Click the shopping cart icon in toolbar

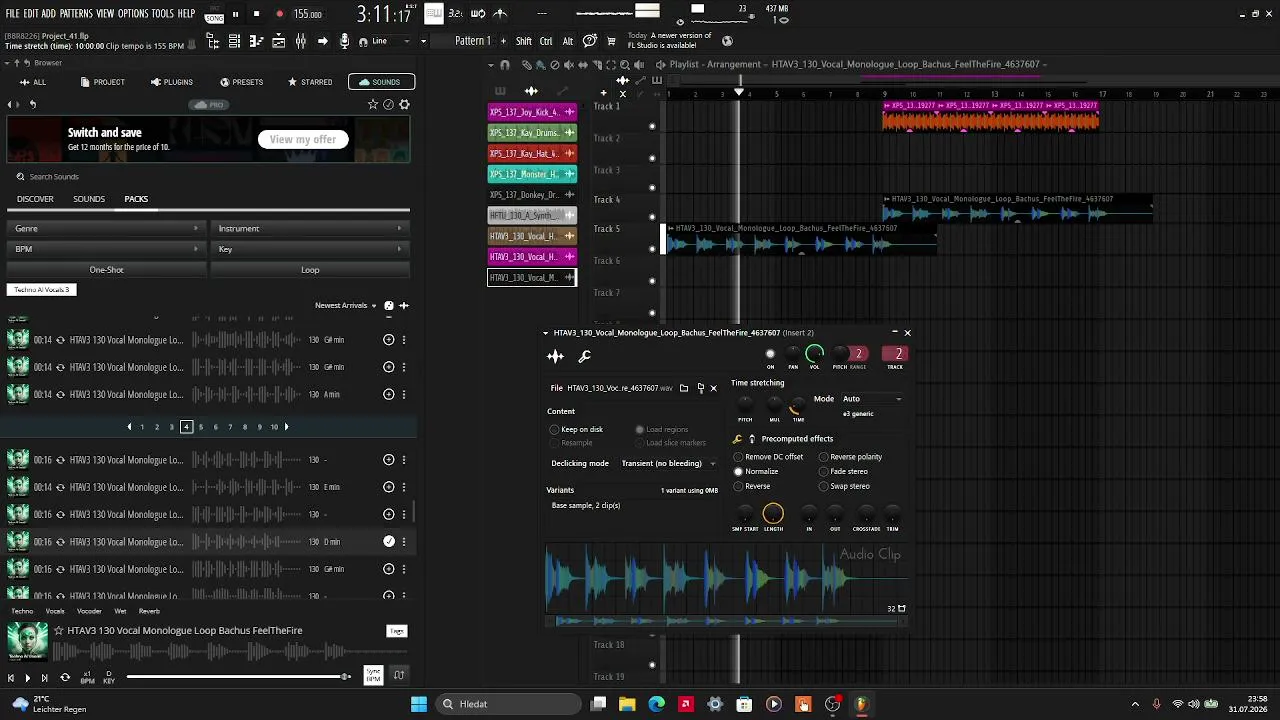coord(609,41)
